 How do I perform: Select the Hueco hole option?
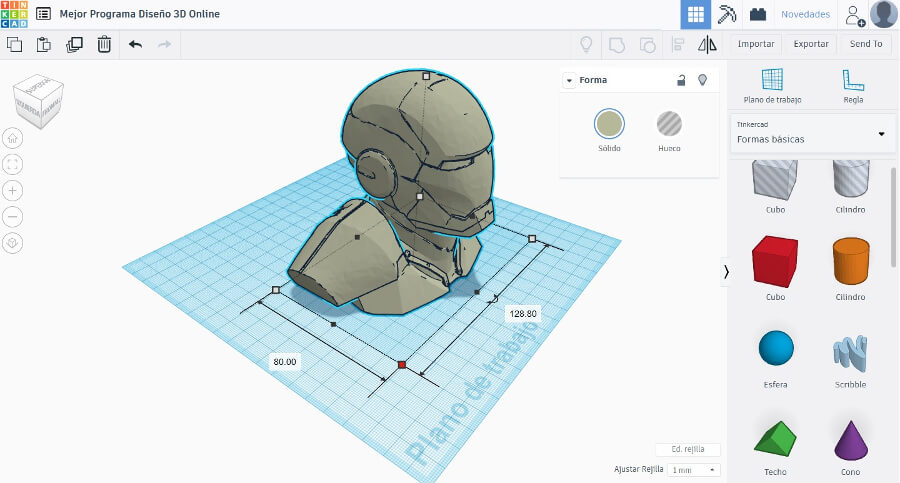[669, 124]
